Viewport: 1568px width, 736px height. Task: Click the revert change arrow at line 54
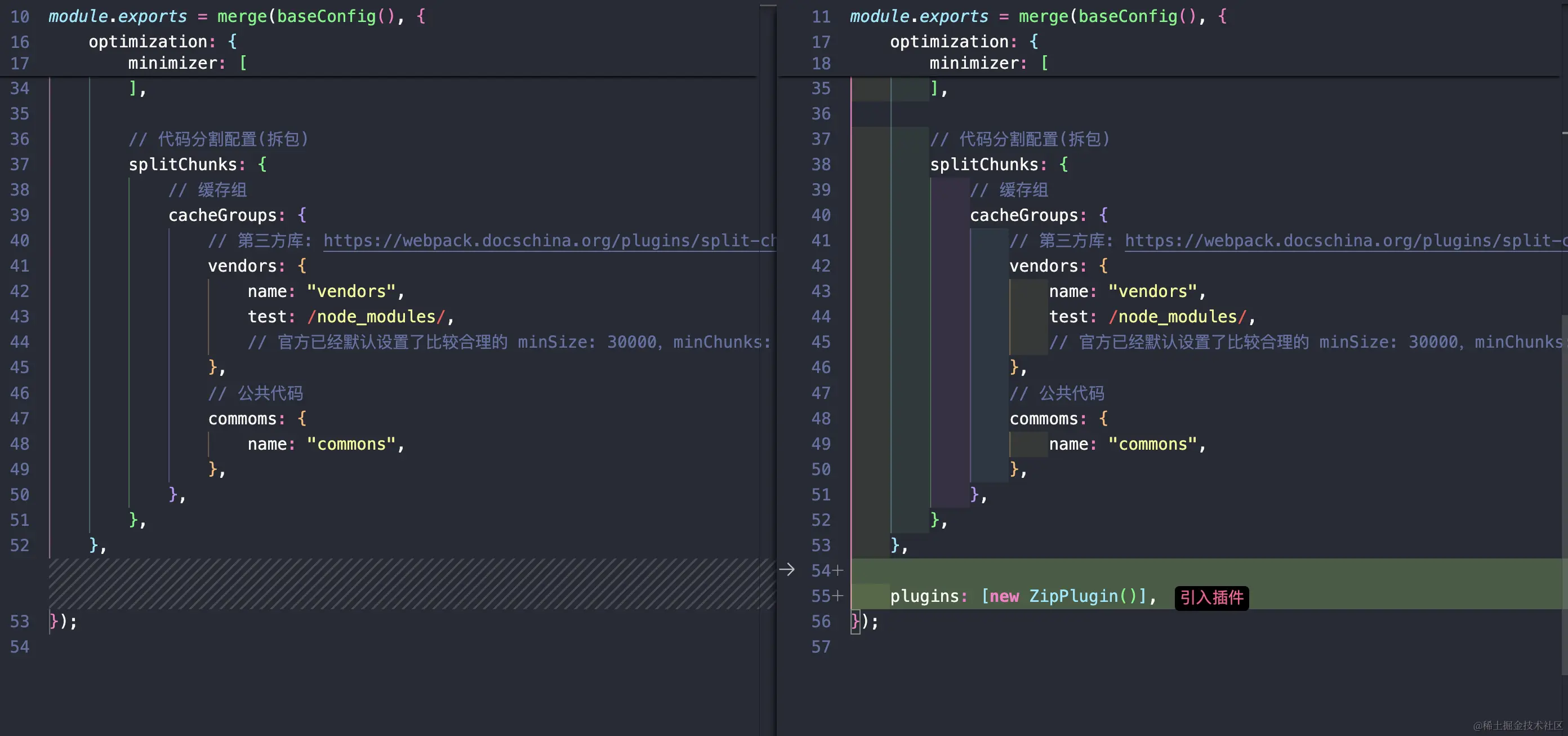[786, 570]
